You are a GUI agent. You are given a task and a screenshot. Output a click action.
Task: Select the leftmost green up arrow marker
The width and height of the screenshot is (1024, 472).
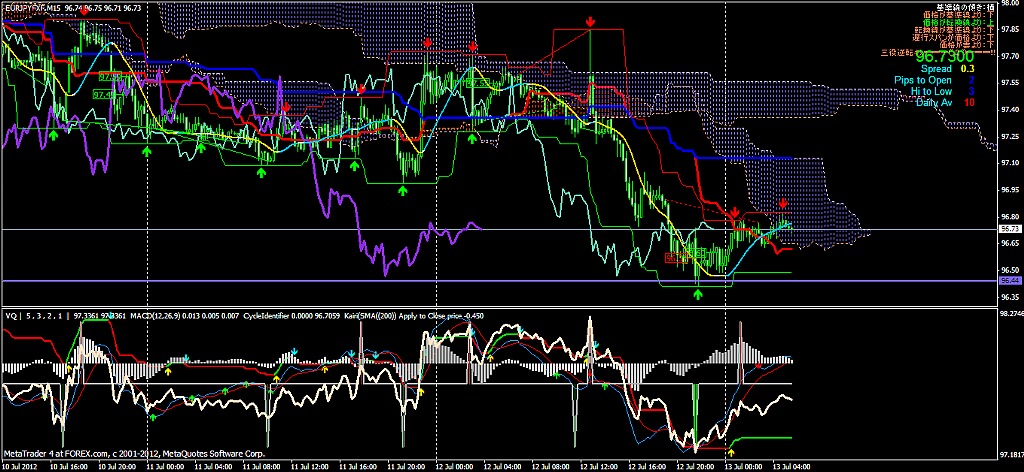pyautogui.click(x=53, y=136)
